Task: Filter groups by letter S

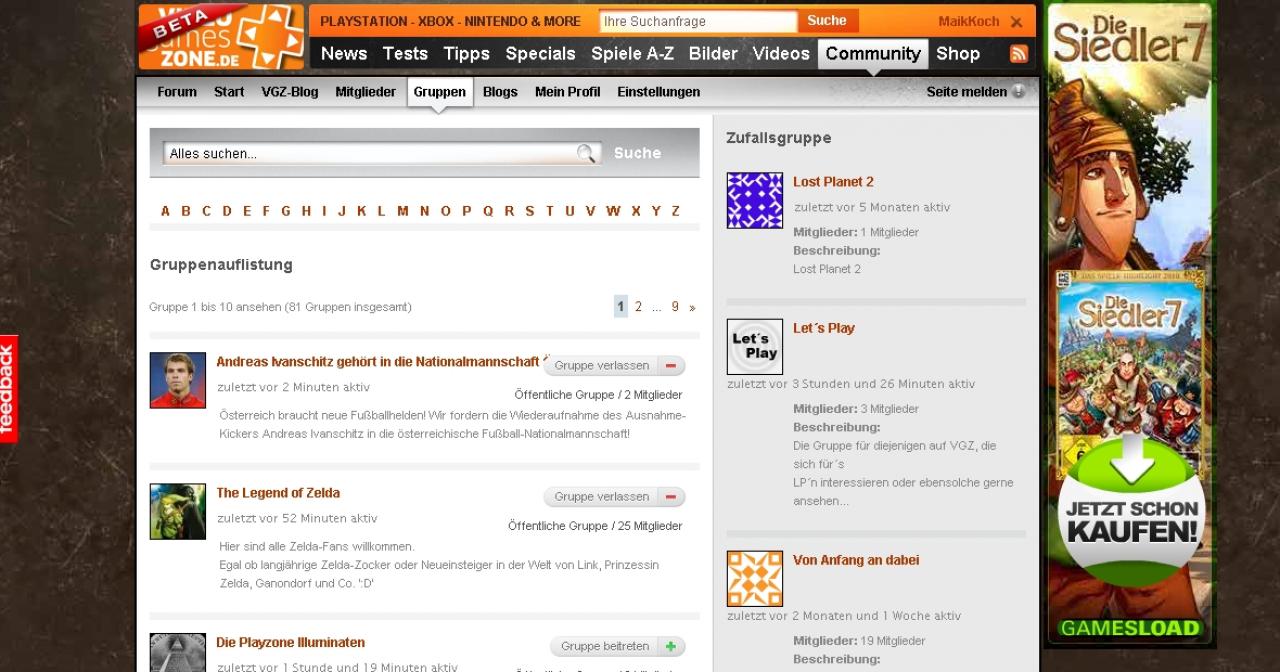Action: (529, 211)
